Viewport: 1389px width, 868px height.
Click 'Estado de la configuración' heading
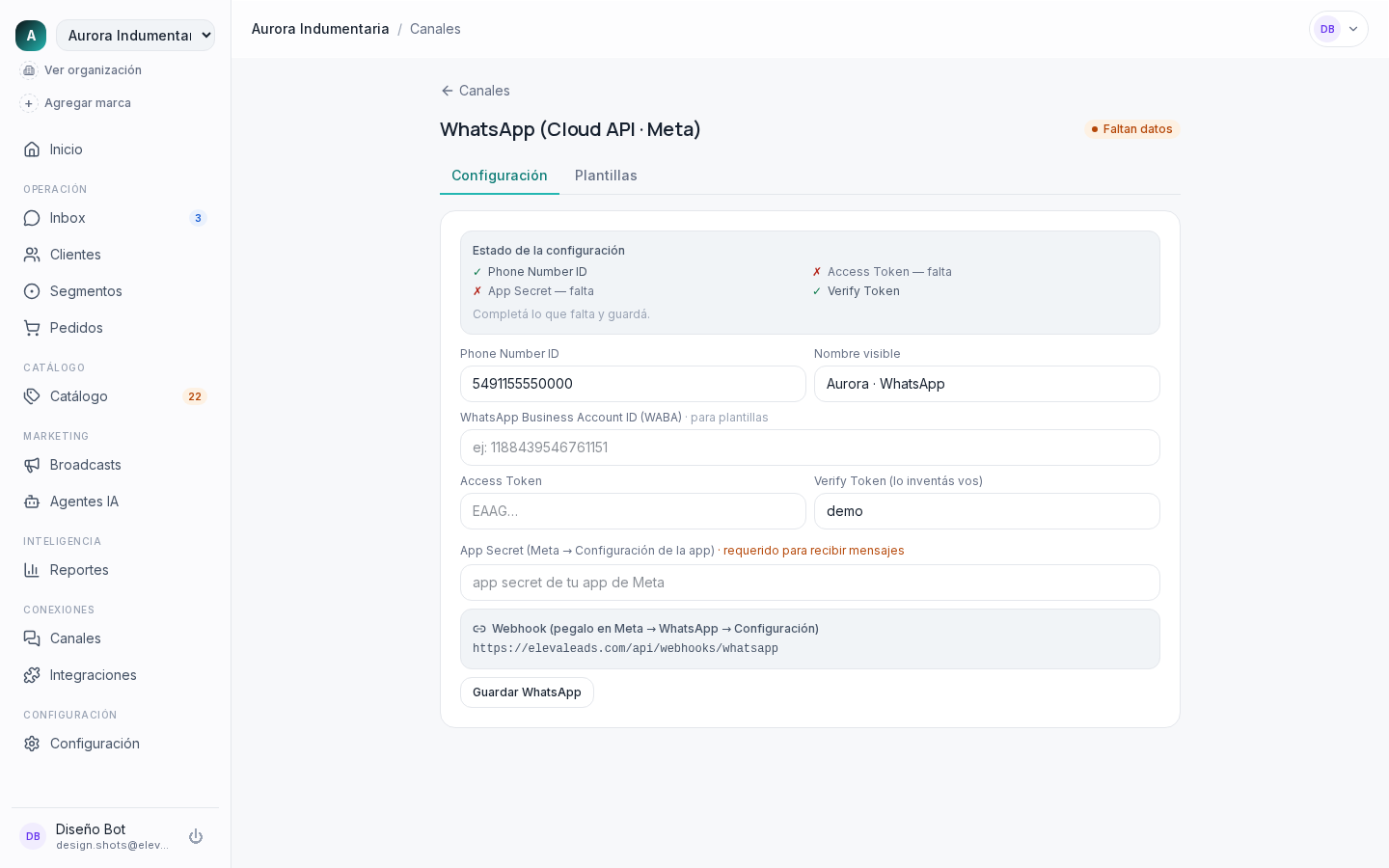549,251
